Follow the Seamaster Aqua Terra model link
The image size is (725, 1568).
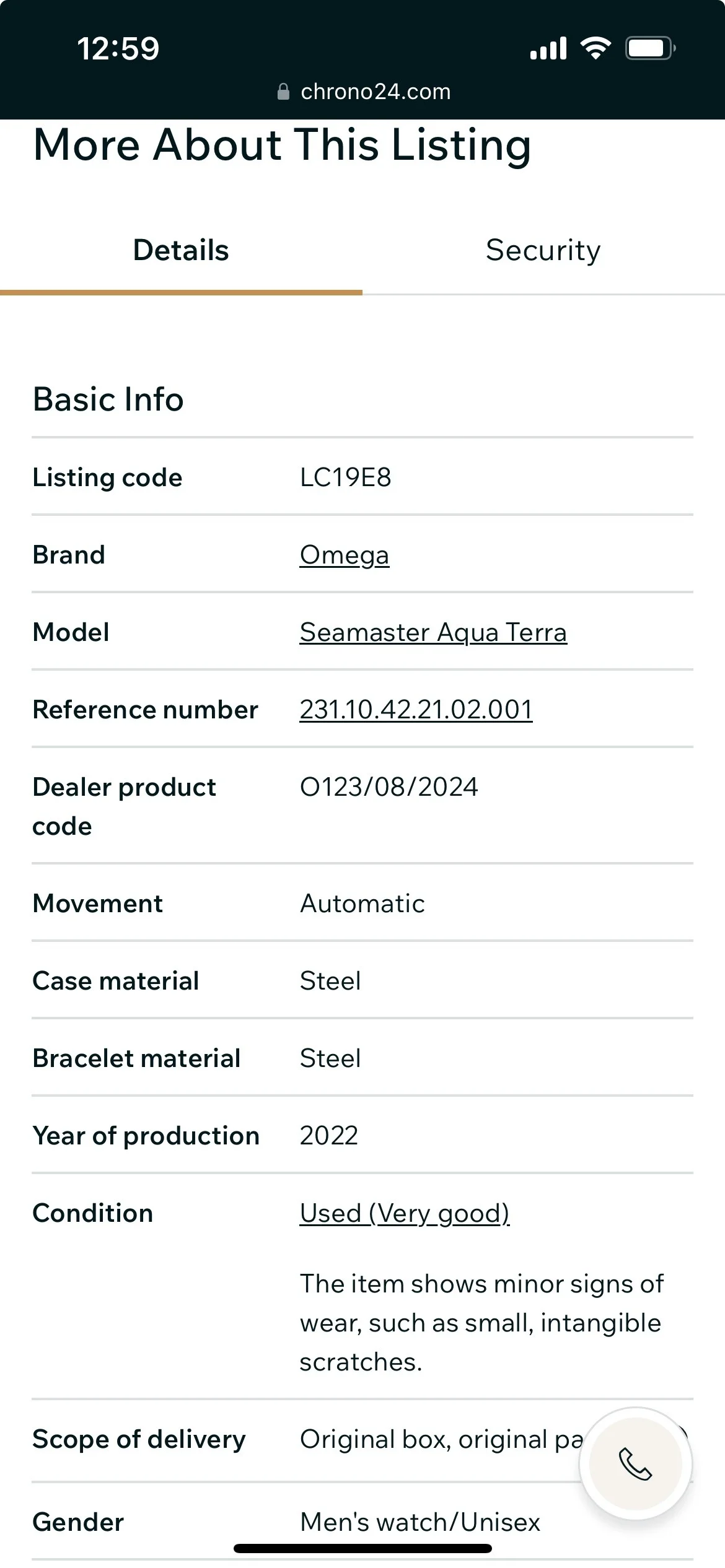[433, 632]
